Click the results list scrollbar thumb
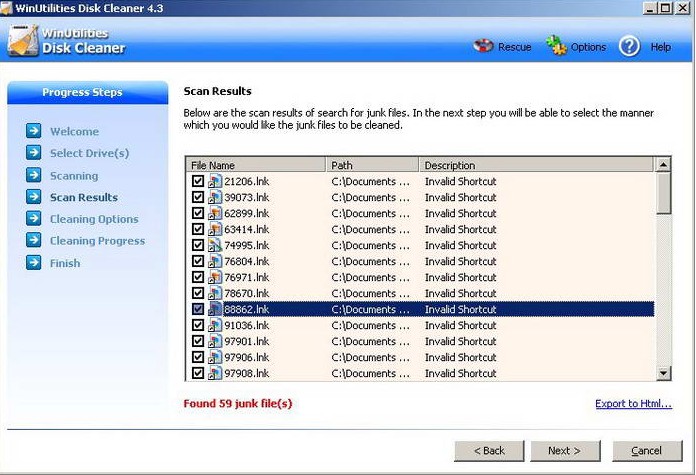 pos(663,193)
